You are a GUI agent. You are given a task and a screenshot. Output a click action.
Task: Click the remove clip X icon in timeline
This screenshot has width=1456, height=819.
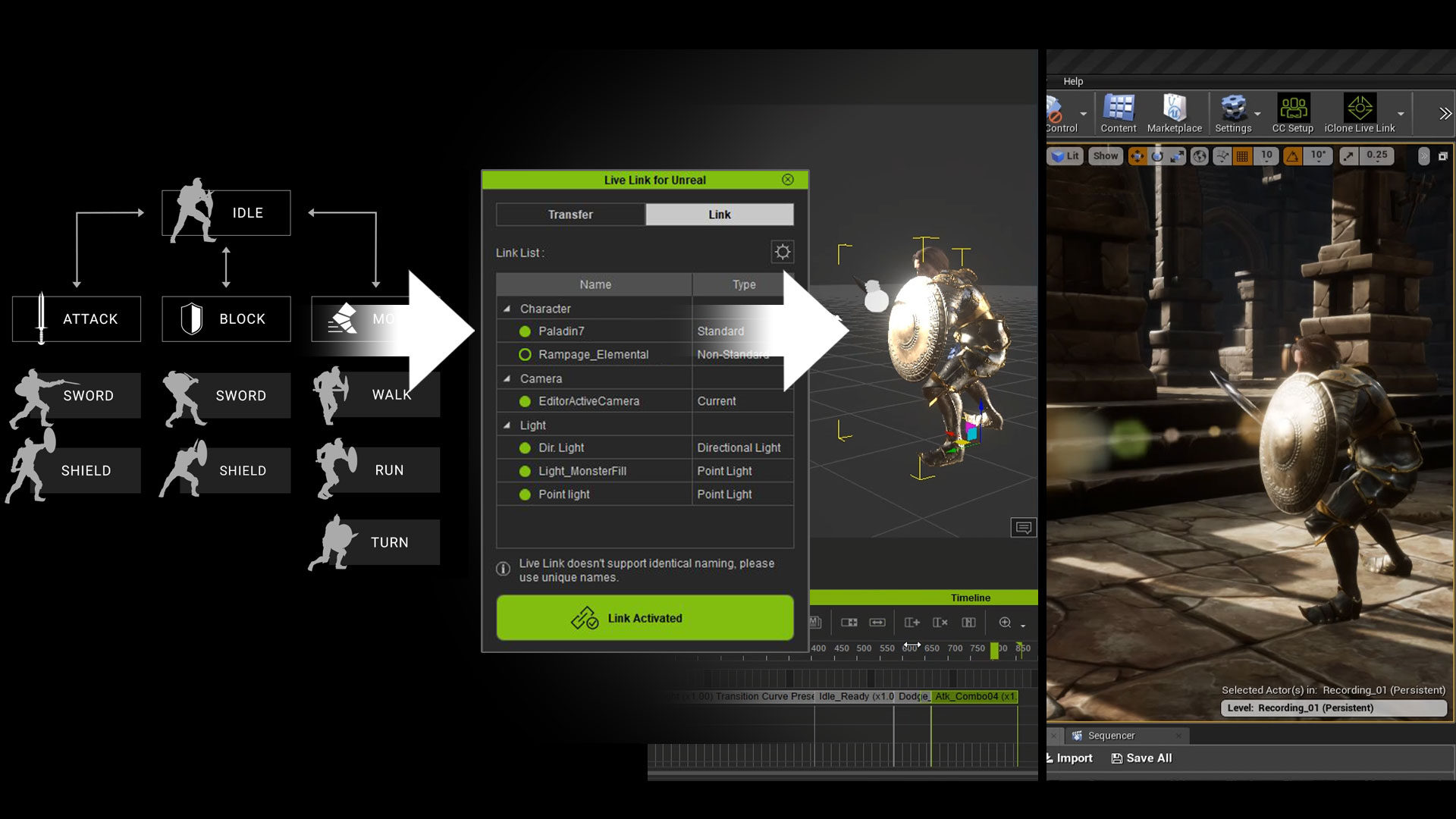click(940, 623)
